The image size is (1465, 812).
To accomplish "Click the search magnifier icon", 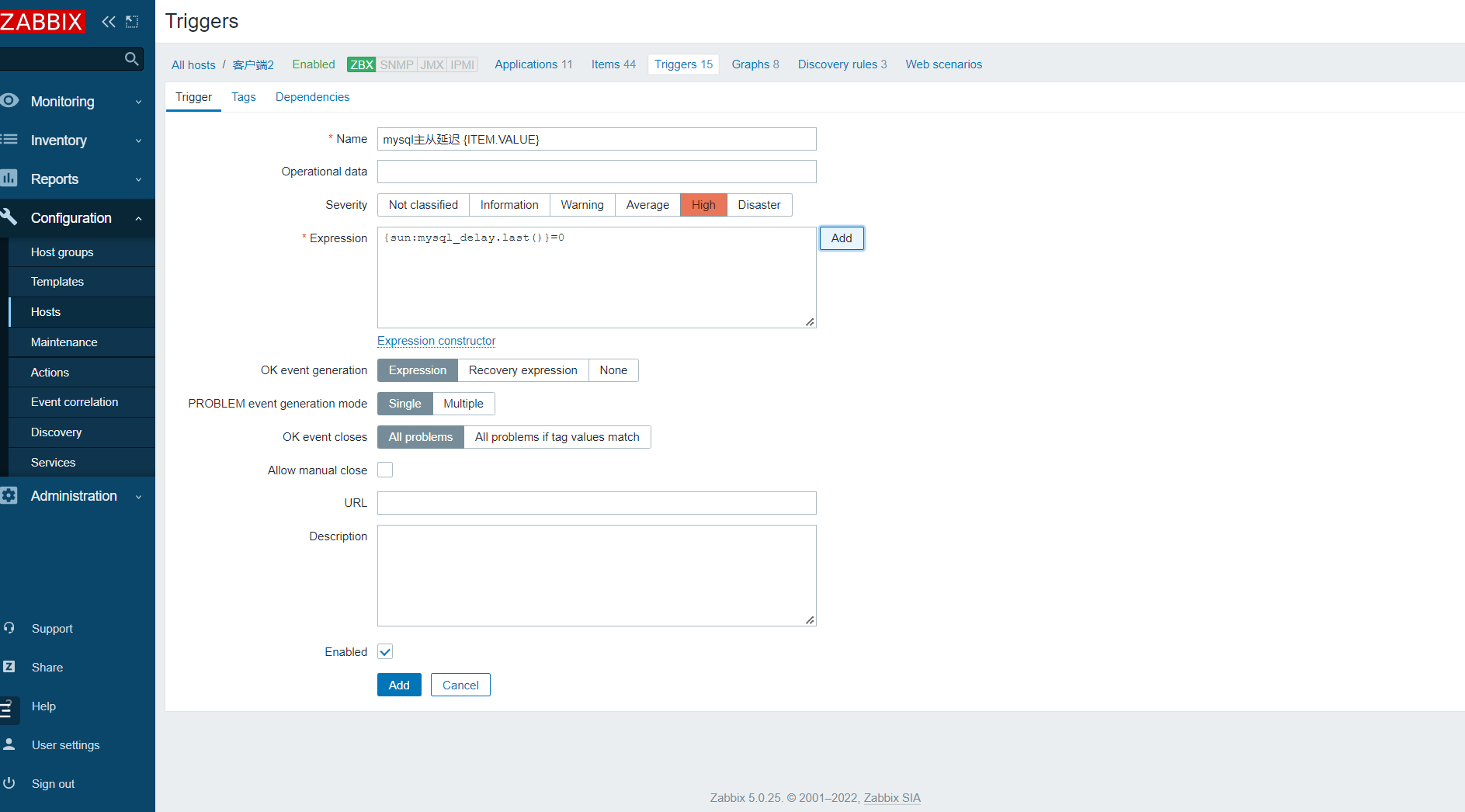I will (x=131, y=59).
